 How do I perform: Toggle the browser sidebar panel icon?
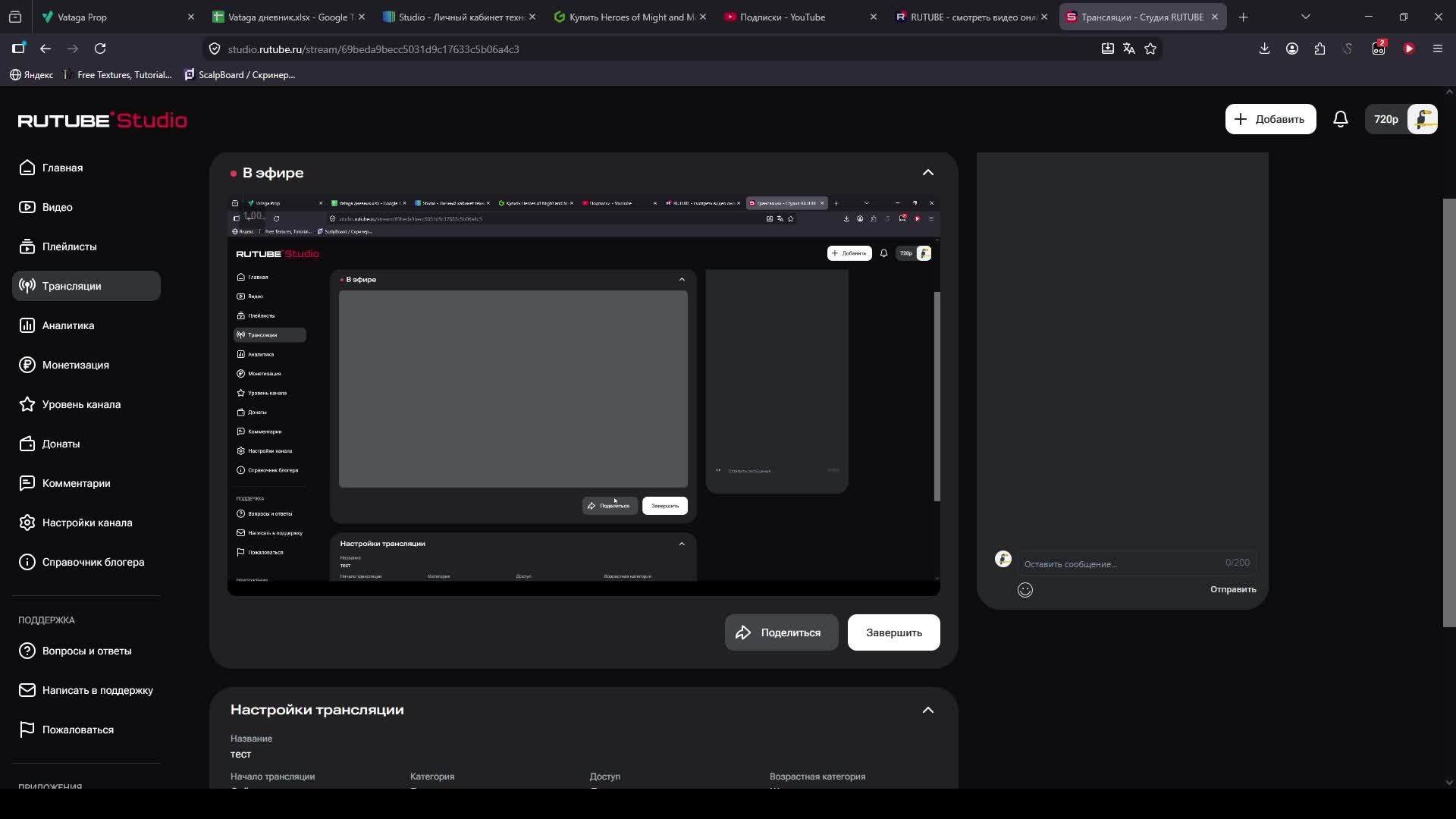[x=18, y=49]
